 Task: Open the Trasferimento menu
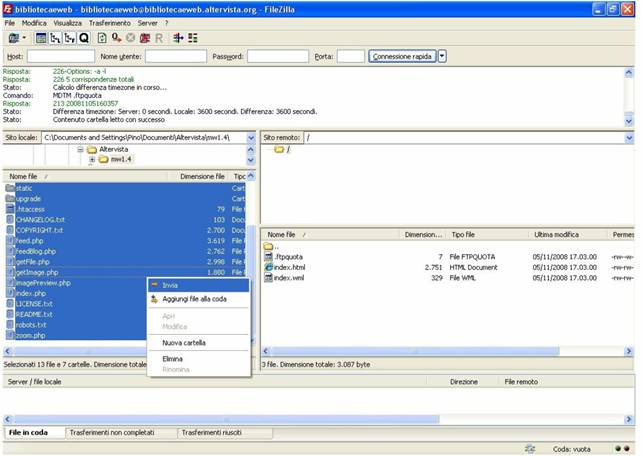point(110,23)
